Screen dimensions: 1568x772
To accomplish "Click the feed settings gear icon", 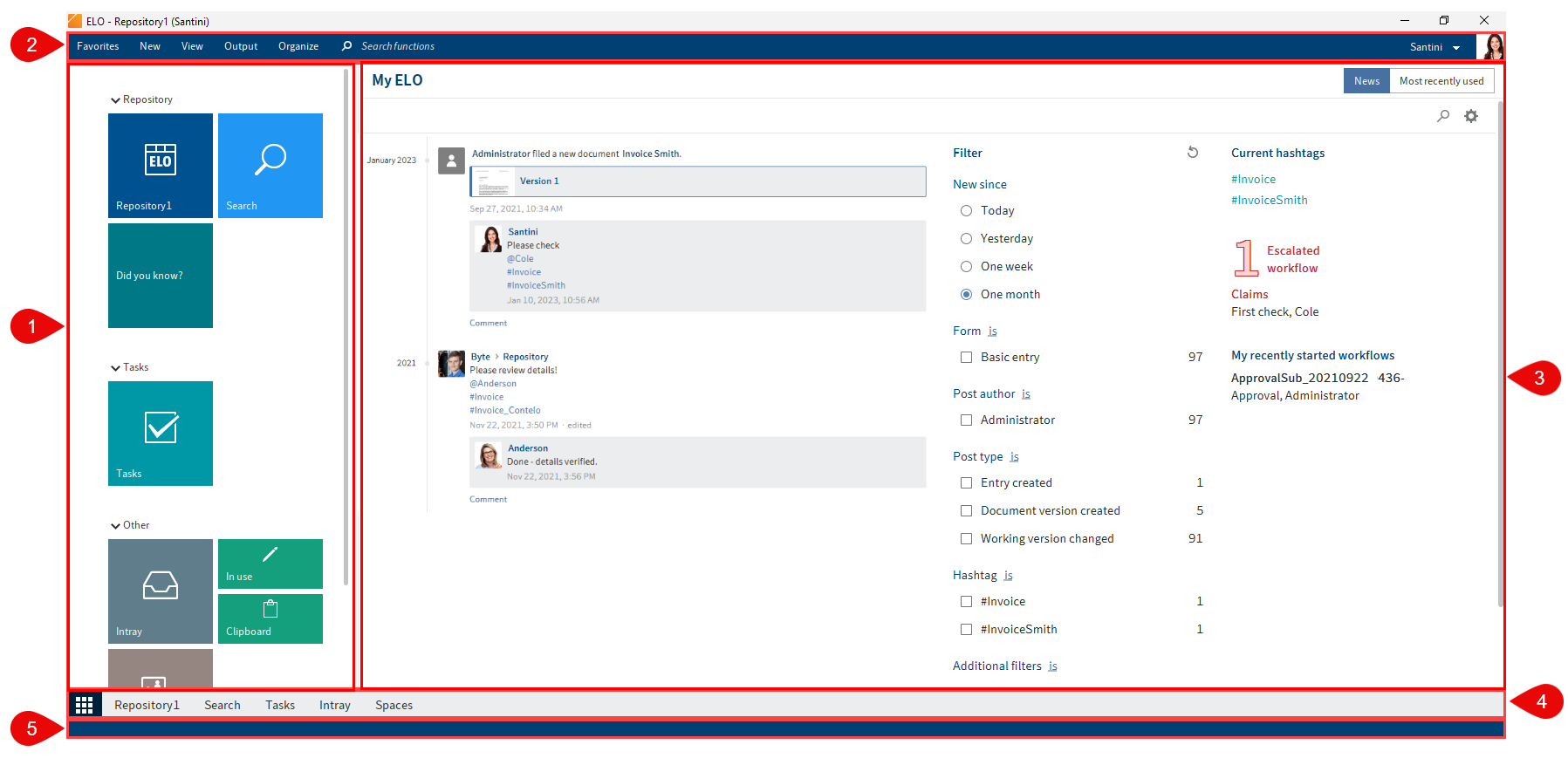I will (1471, 116).
